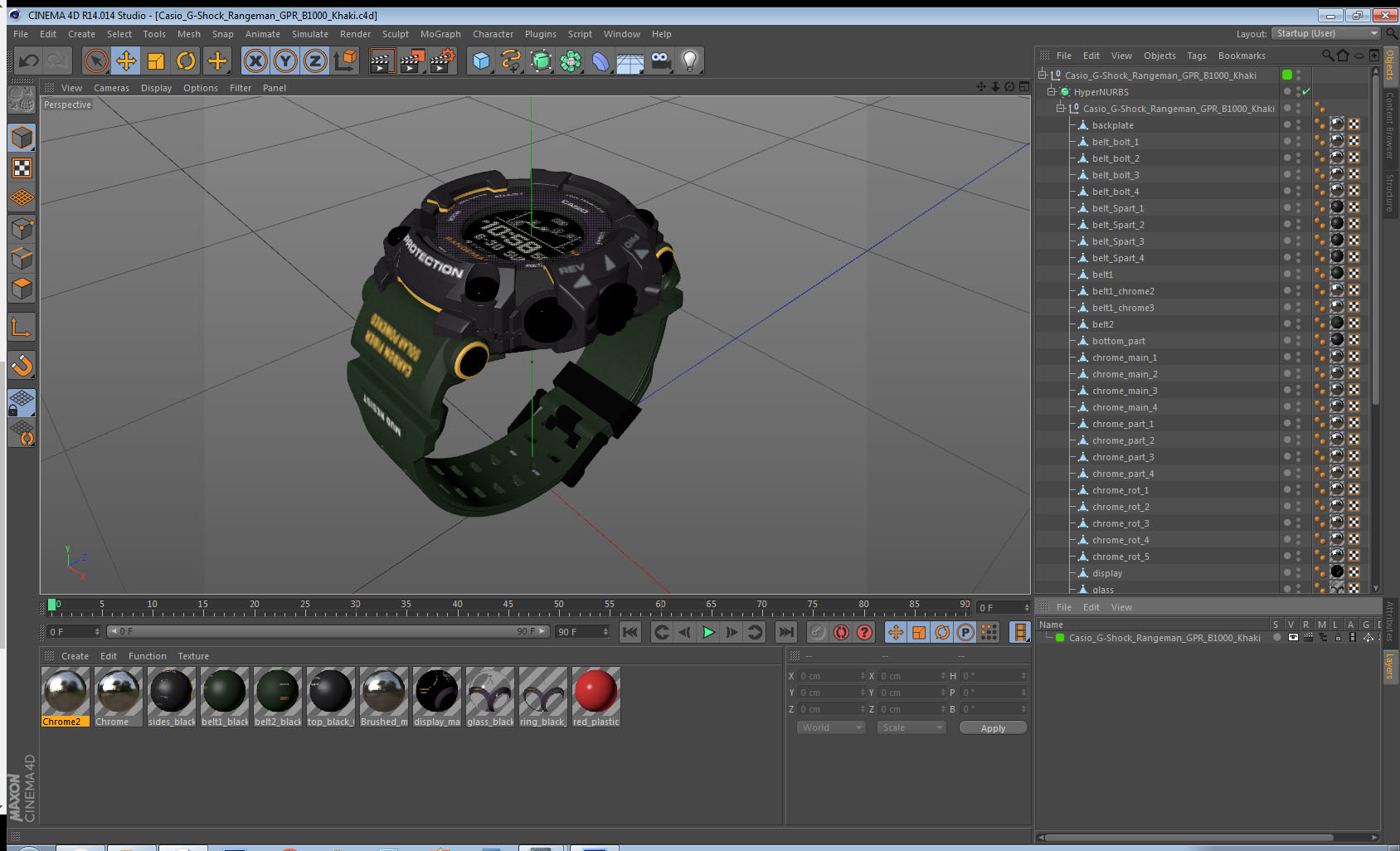Viewport: 1400px width, 851px height.
Task: Select the belt1_black material swatch
Action: [224, 697]
